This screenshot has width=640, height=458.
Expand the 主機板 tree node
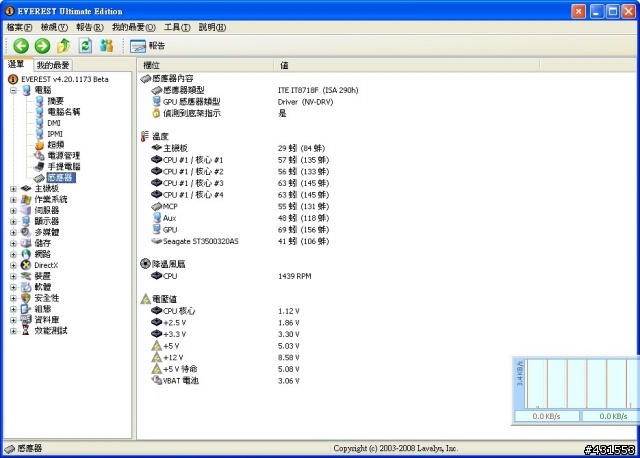click(13, 189)
